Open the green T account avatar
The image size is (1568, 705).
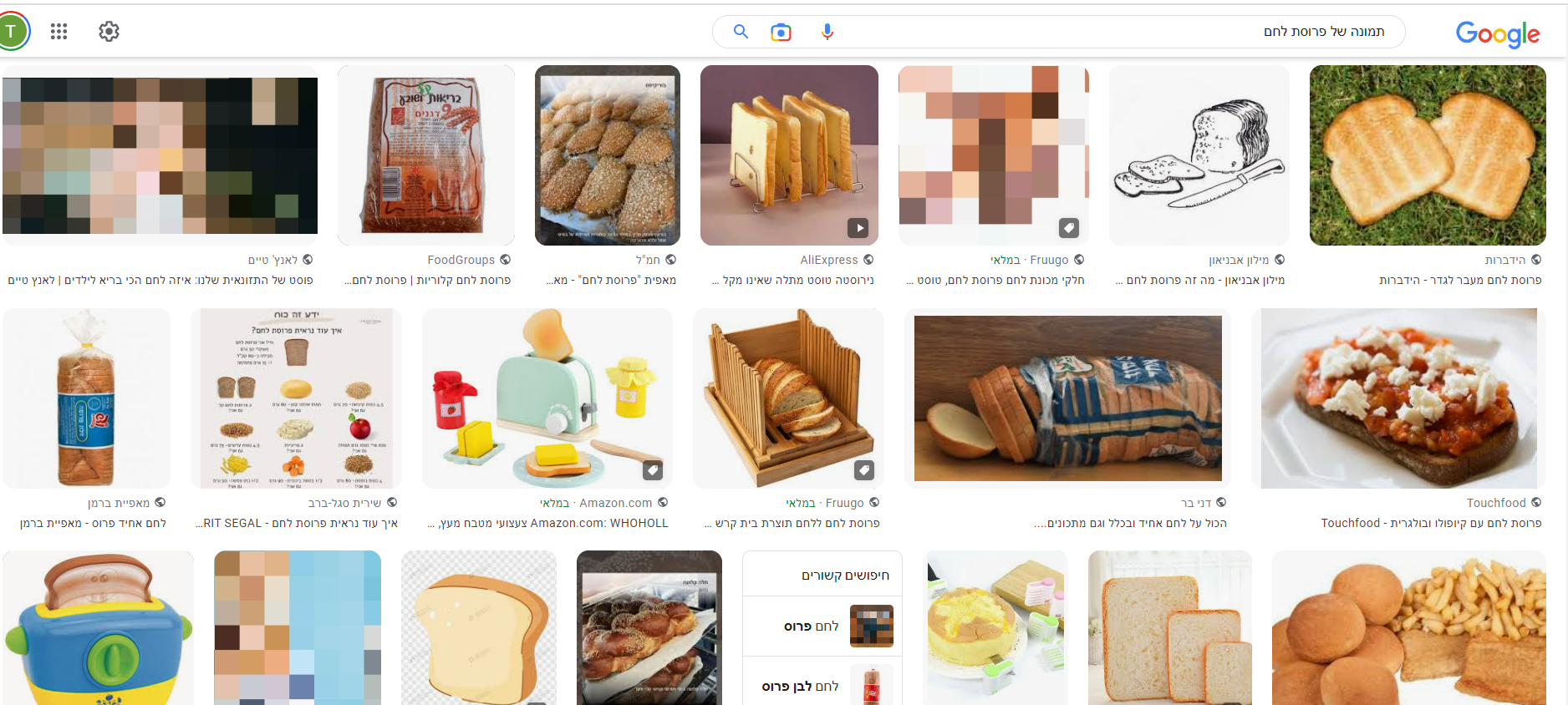tap(12, 32)
